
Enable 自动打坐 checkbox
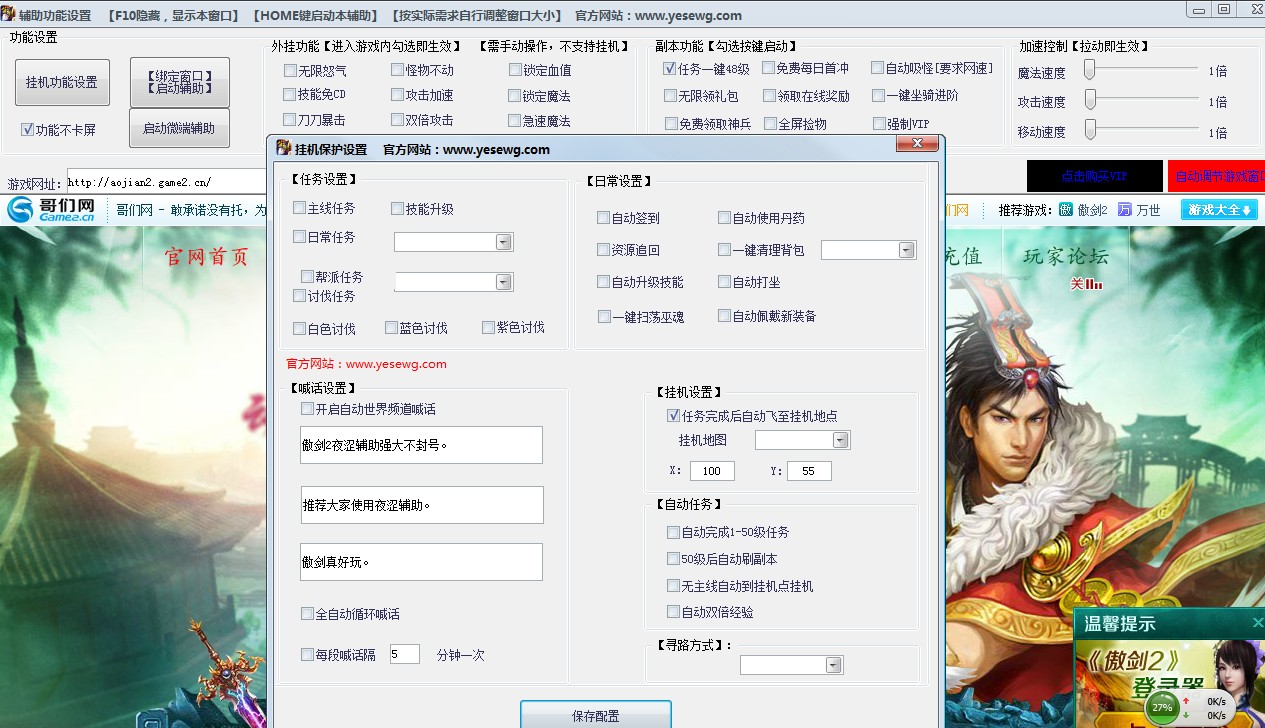click(x=725, y=282)
